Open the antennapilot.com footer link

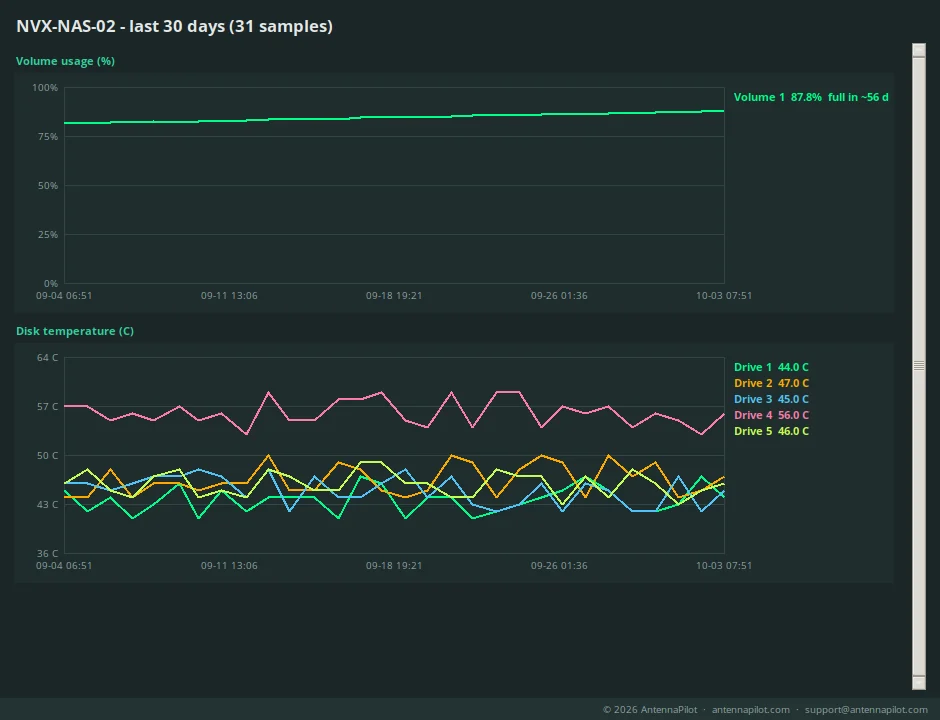(x=751, y=710)
